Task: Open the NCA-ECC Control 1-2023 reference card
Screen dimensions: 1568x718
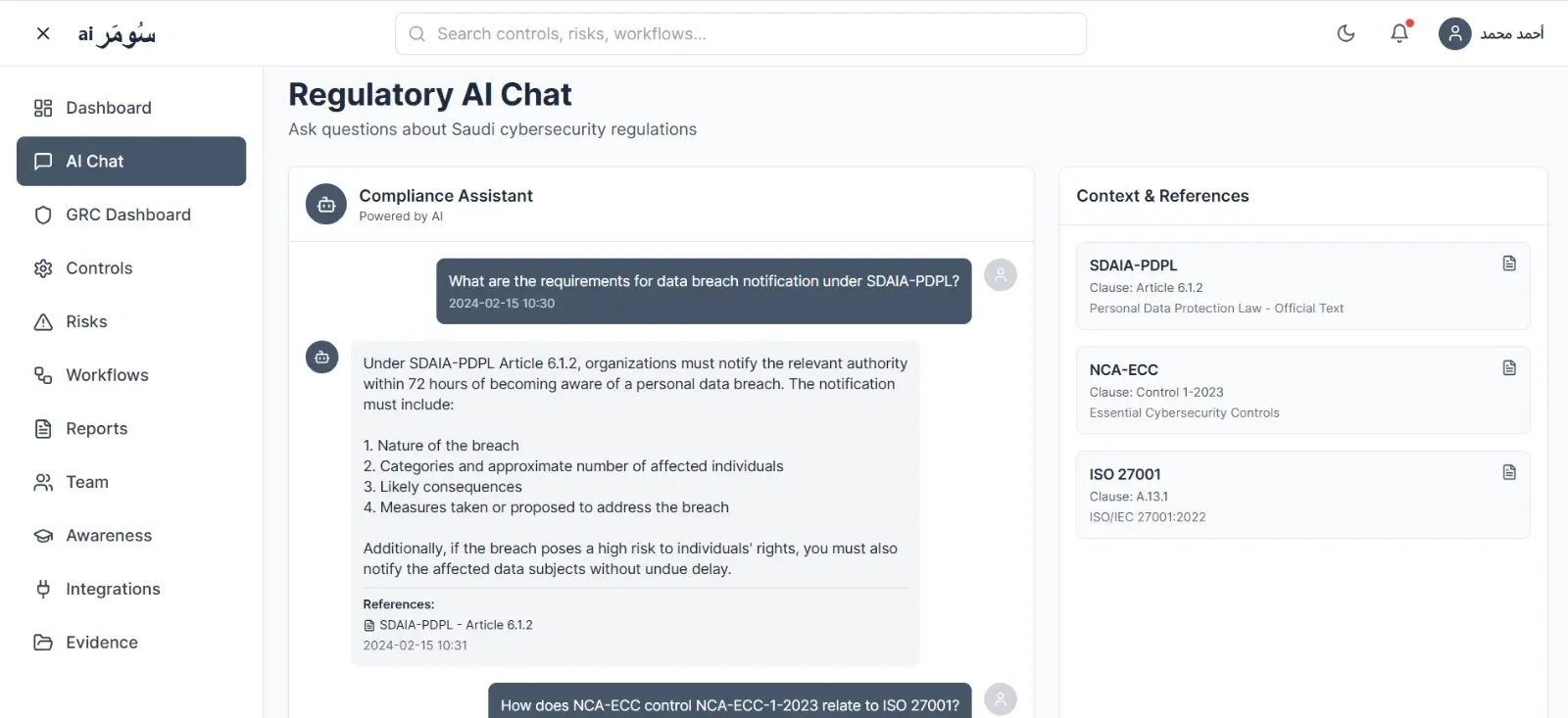Action: pyautogui.click(x=1301, y=390)
